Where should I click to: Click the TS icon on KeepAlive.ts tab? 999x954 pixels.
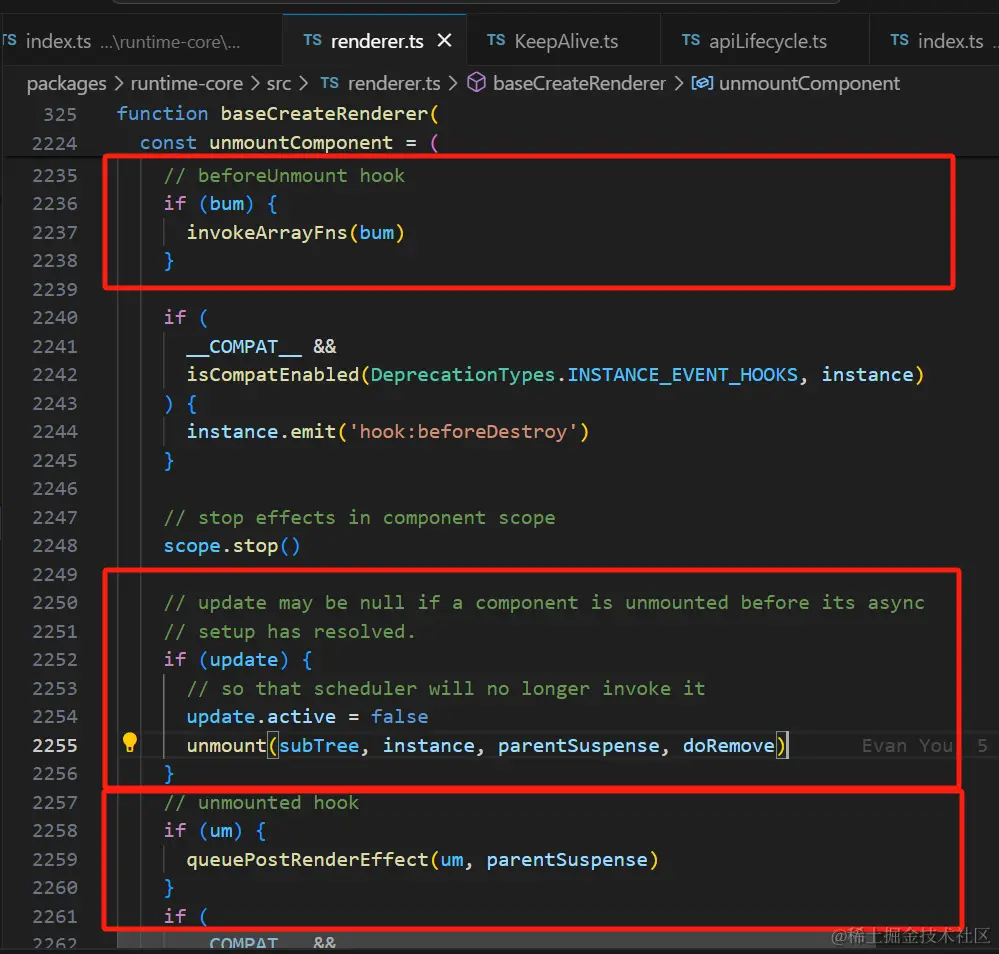pyautogui.click(x=496, y=41)
